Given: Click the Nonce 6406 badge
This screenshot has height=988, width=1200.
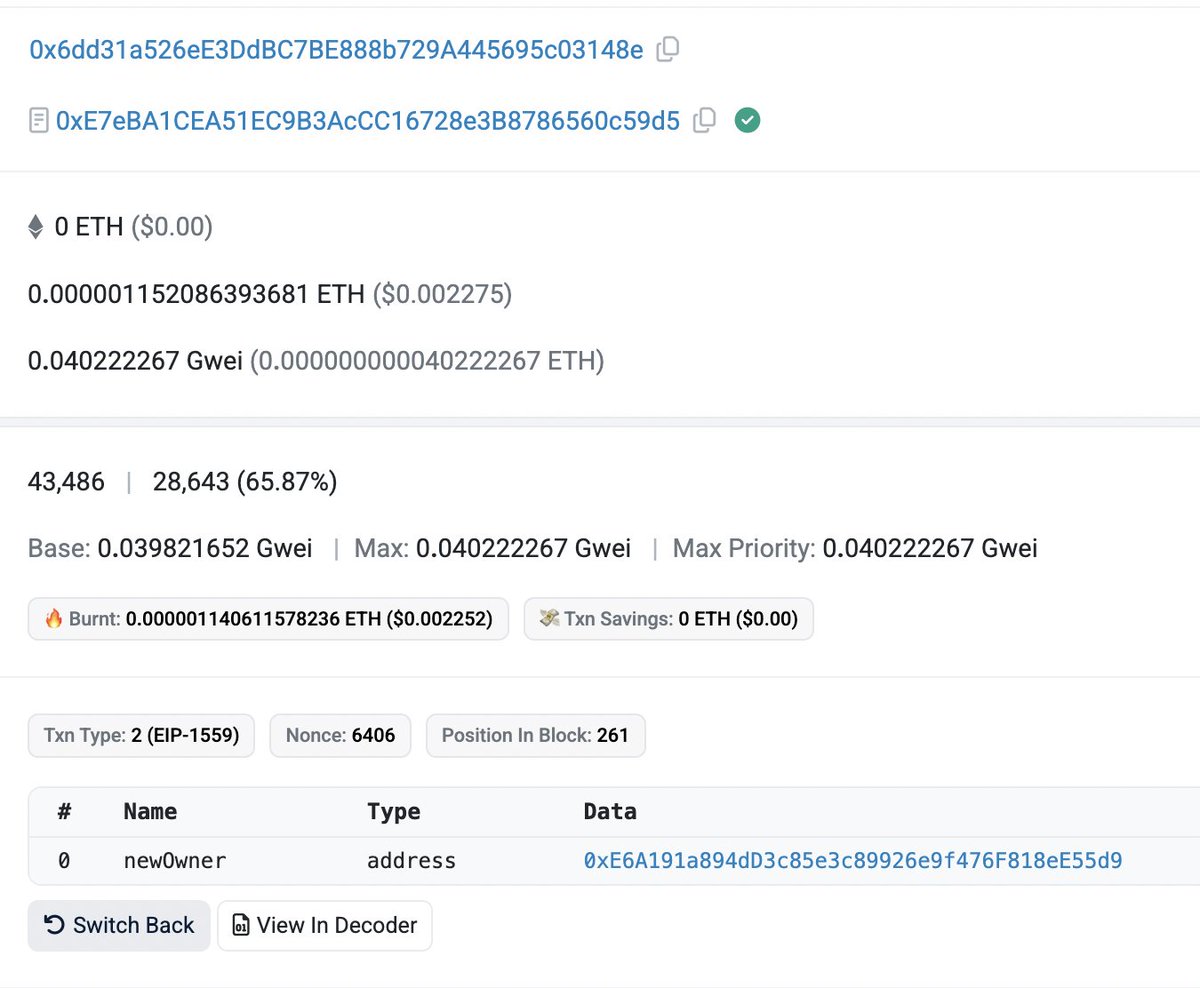Looking at the screenshot, I should (x=341, y=736).
